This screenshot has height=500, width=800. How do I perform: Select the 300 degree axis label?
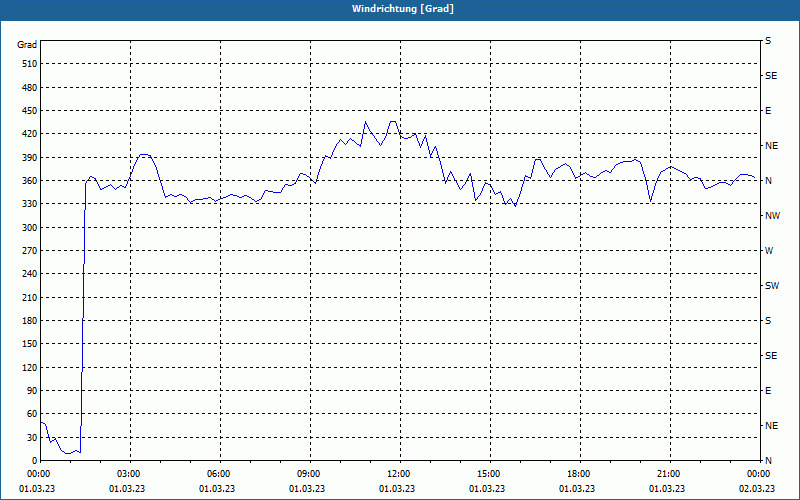coord(30,228)
